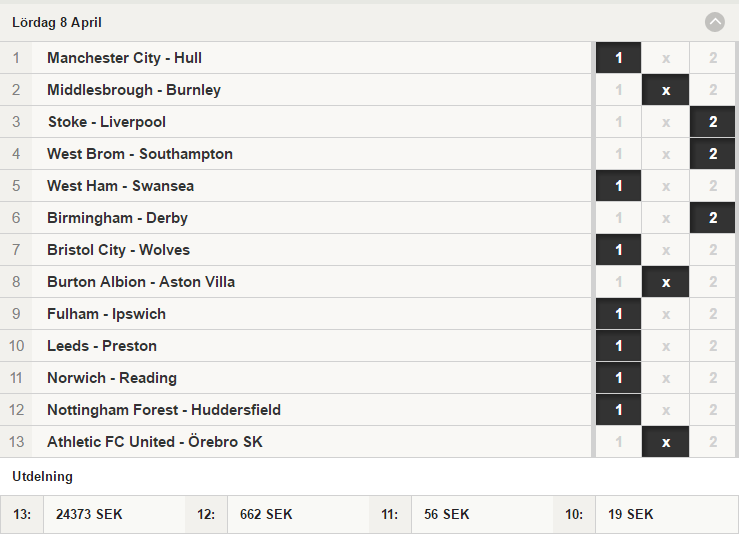Click the Norwich - Reading match name
740x535 pixels.
(x=112, y=378)
